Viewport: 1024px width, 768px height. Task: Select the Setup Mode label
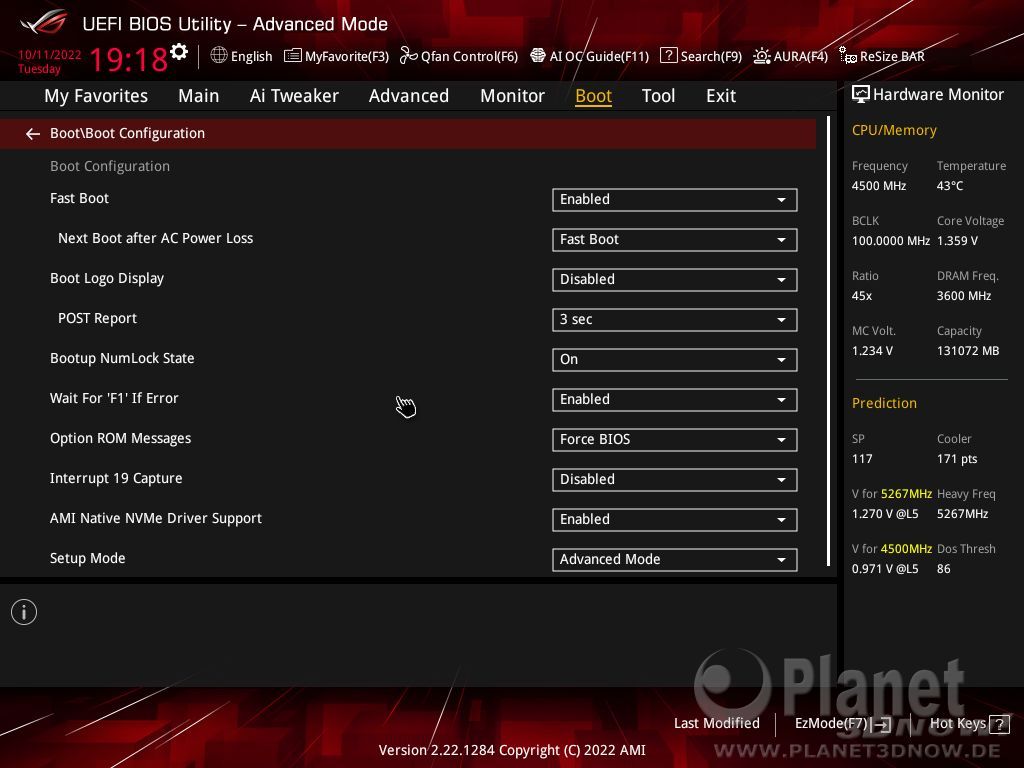click(x=88, y=558)
